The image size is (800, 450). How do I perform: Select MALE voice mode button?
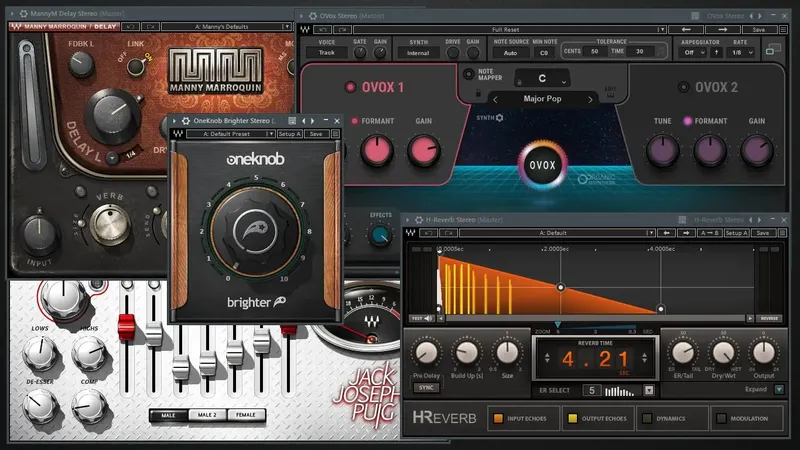[168, 415]
